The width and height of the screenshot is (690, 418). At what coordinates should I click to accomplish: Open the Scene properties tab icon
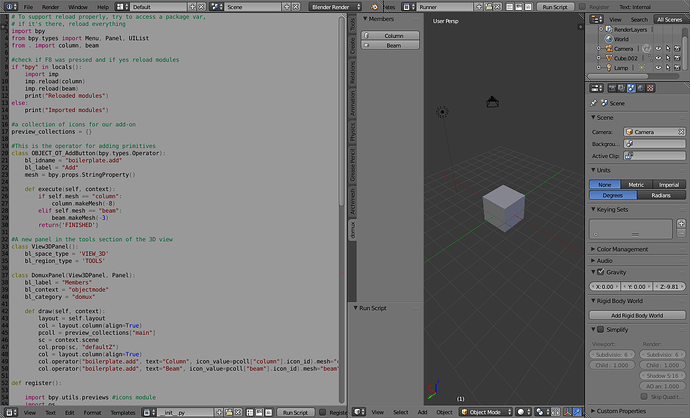[631, 88]
